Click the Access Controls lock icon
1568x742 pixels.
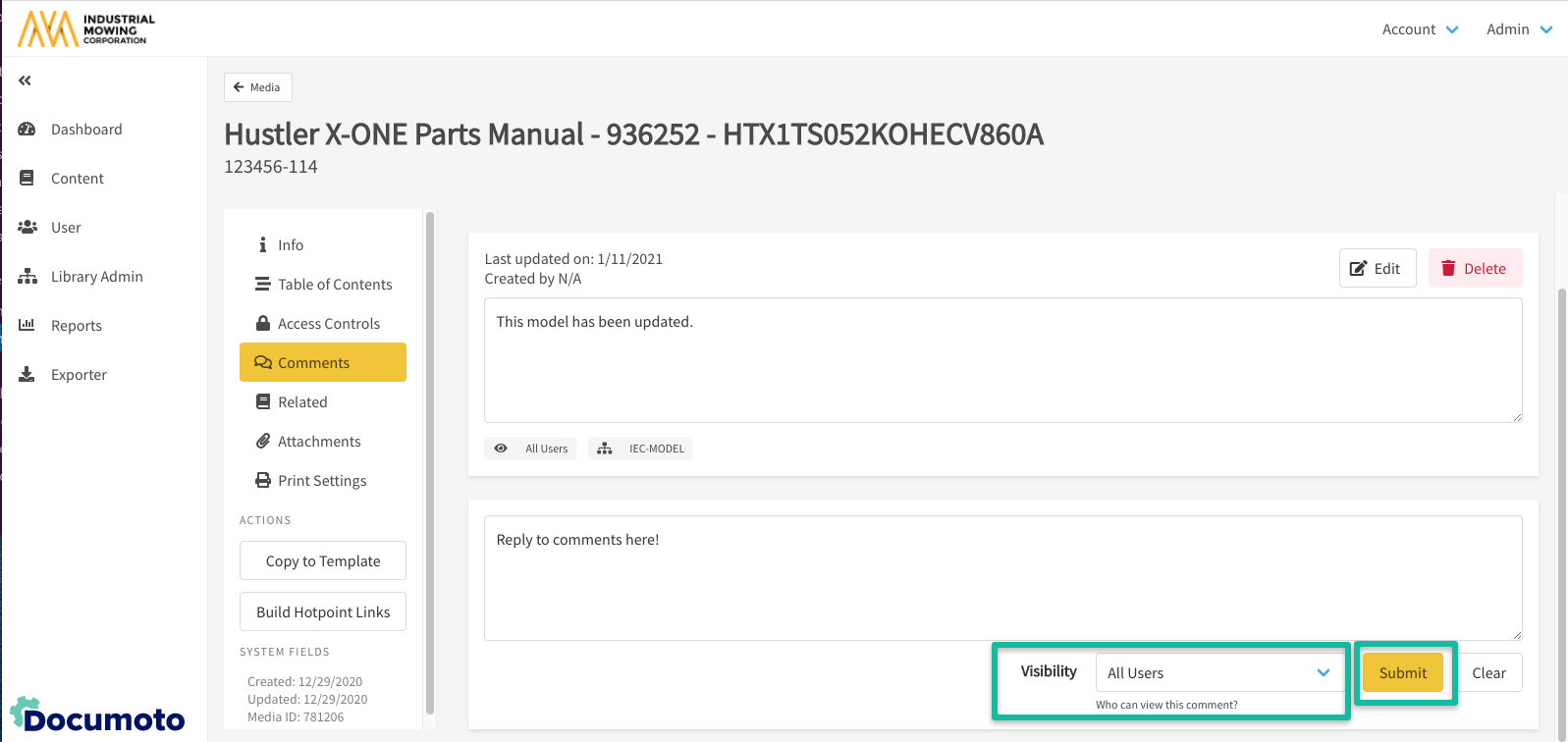coord(263,323)
